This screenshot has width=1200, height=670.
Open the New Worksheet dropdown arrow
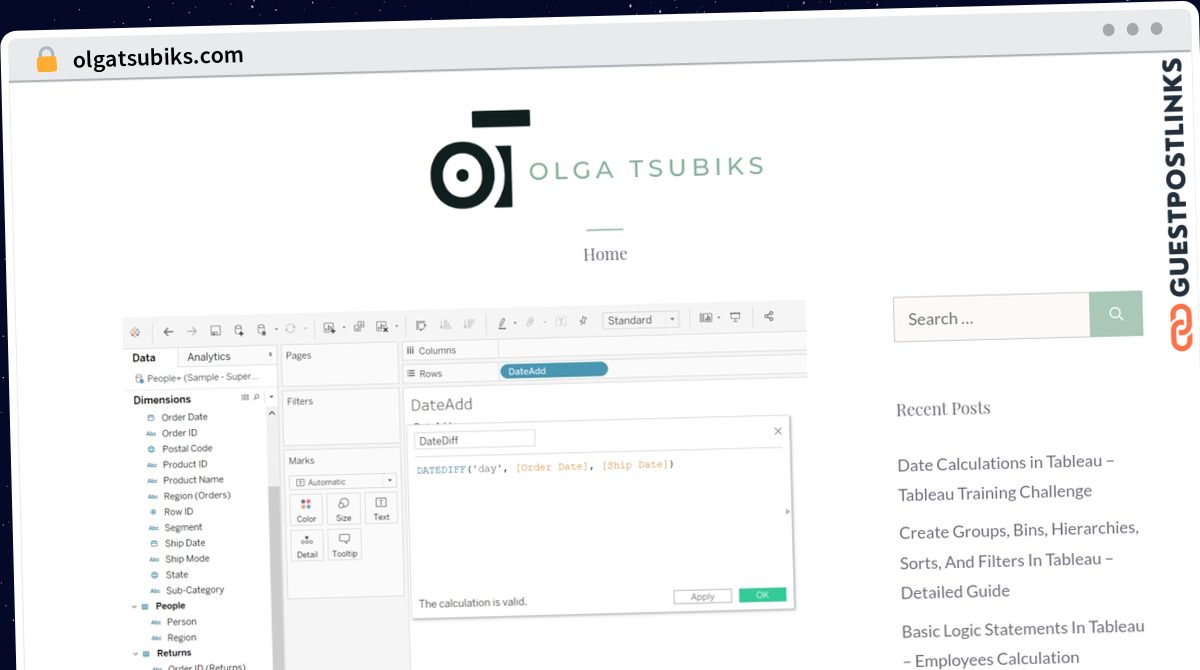tap(344, 328)
